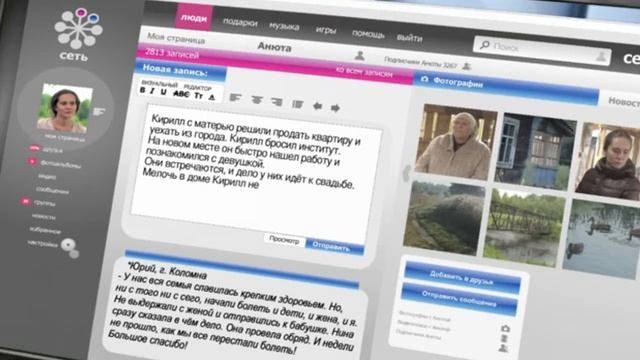Screen dimensions: 640x360
Task: Open the wooden bridge photo thumbnail
Action: pos(524,229)
